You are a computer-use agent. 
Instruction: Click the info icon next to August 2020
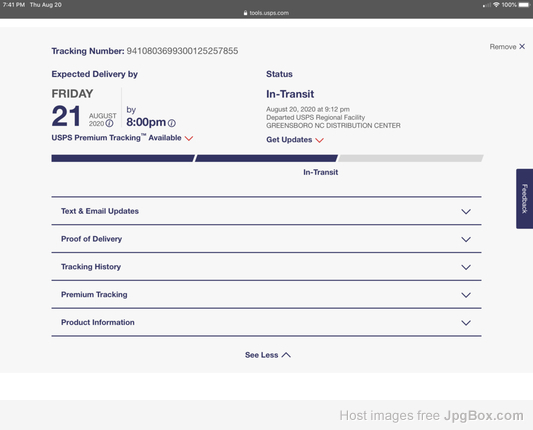pyautogui.click(x=109, y=123)
